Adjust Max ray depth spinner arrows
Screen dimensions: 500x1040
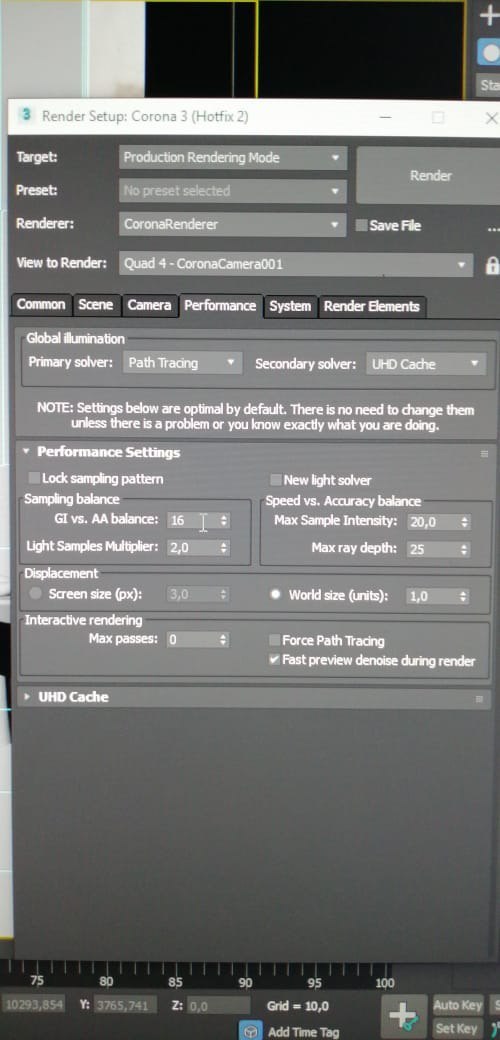[x=464, y=549]
